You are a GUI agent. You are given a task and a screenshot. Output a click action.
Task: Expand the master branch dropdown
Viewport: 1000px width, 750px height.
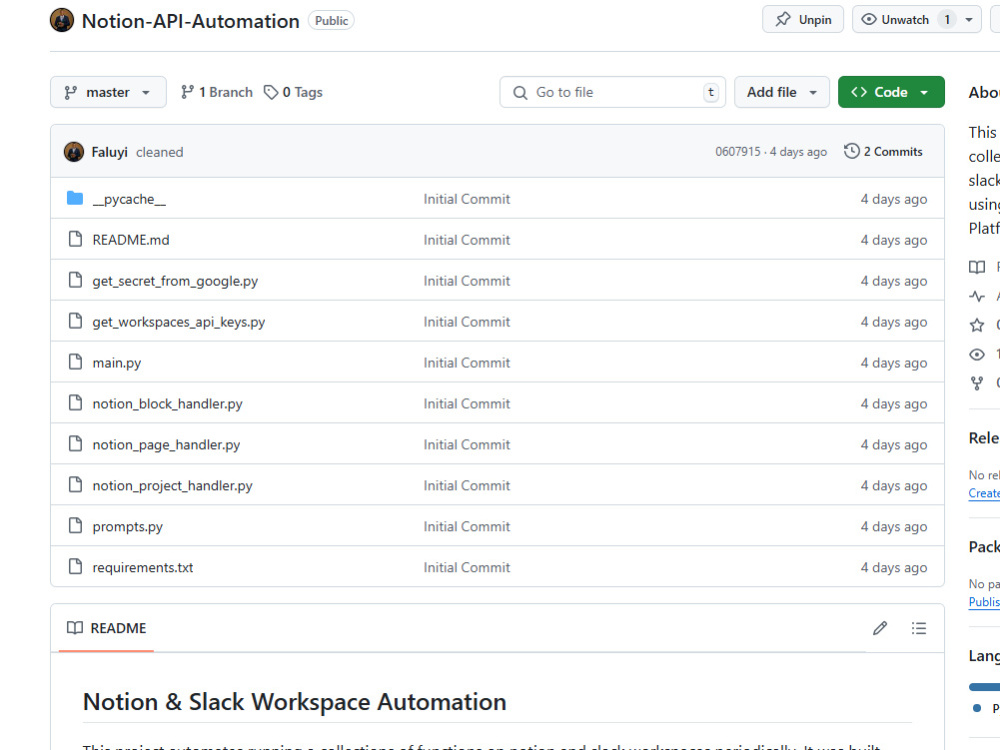pos(108,92)
